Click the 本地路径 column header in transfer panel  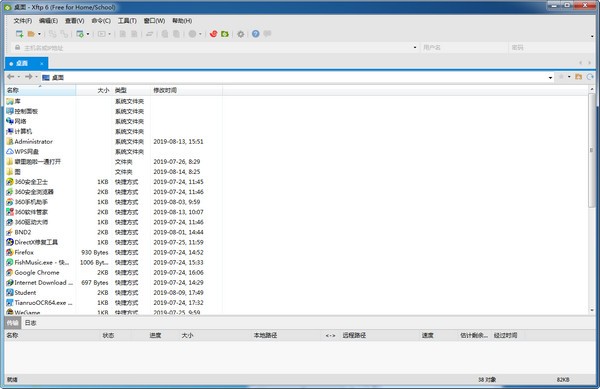click(265, 335)
